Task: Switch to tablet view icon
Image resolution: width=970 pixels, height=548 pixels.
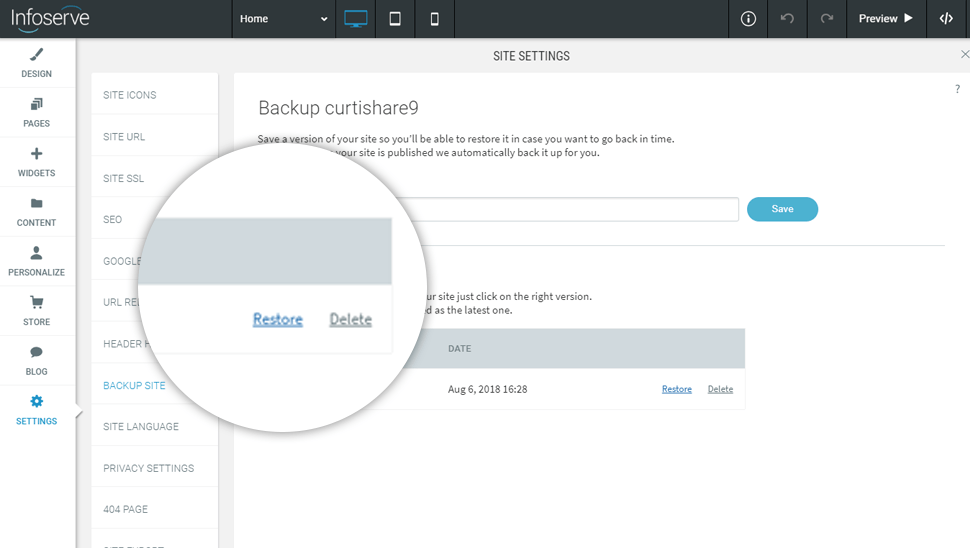Action: pos(395,19)
